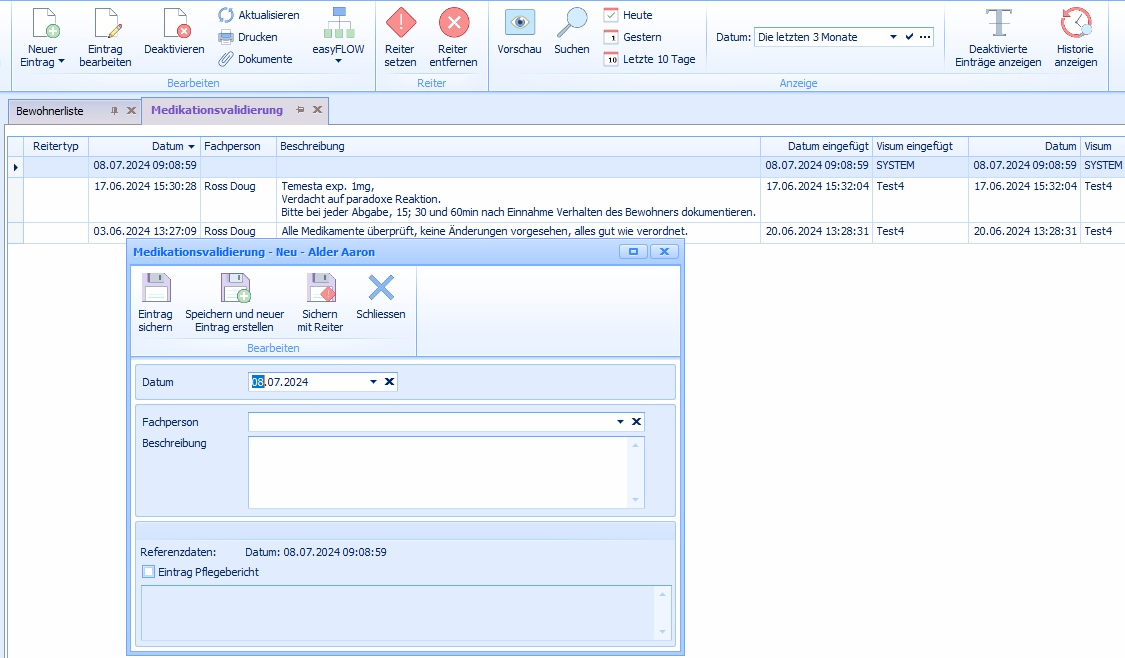Click Sichern mit Reiter icon
1125x658 pixels.
coord(321,288)
